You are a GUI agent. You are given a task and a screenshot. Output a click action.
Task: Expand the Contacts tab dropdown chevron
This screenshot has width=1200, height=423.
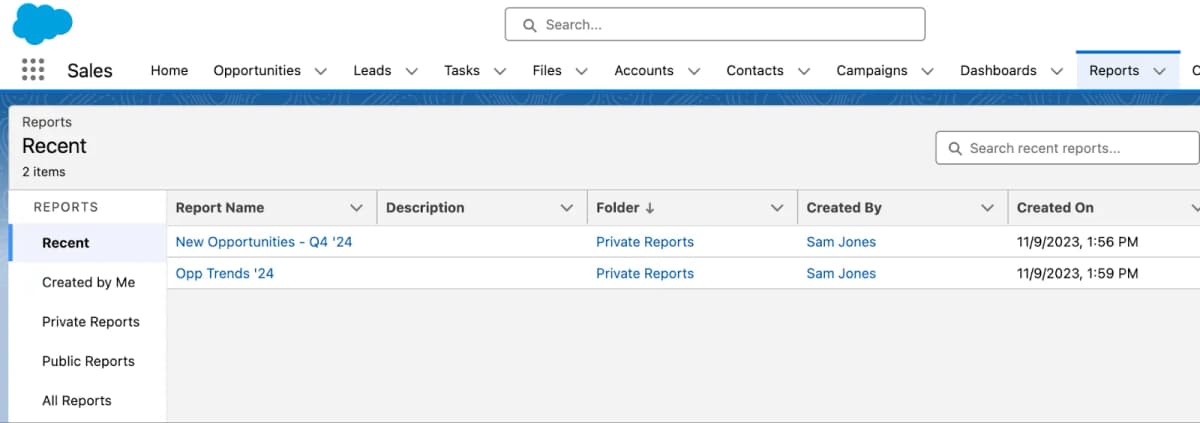coord(804,71)
